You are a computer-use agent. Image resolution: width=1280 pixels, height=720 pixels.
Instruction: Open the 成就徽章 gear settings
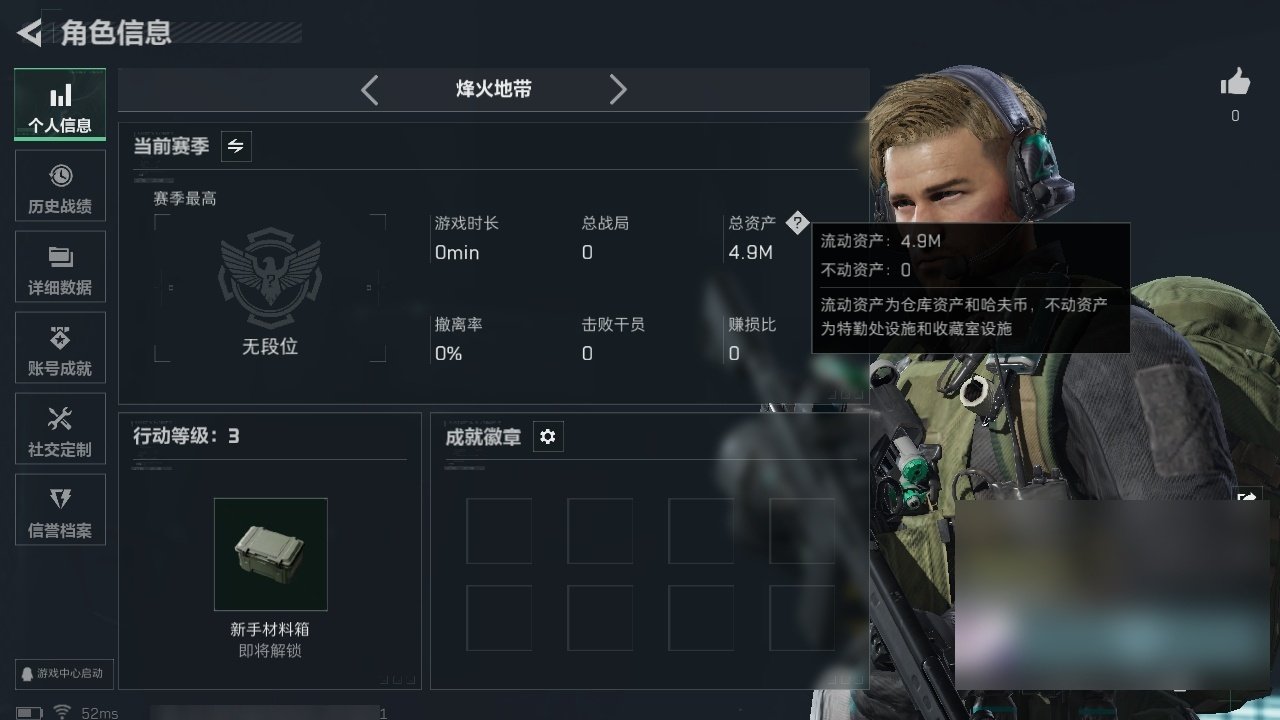[x=548, y=437]
